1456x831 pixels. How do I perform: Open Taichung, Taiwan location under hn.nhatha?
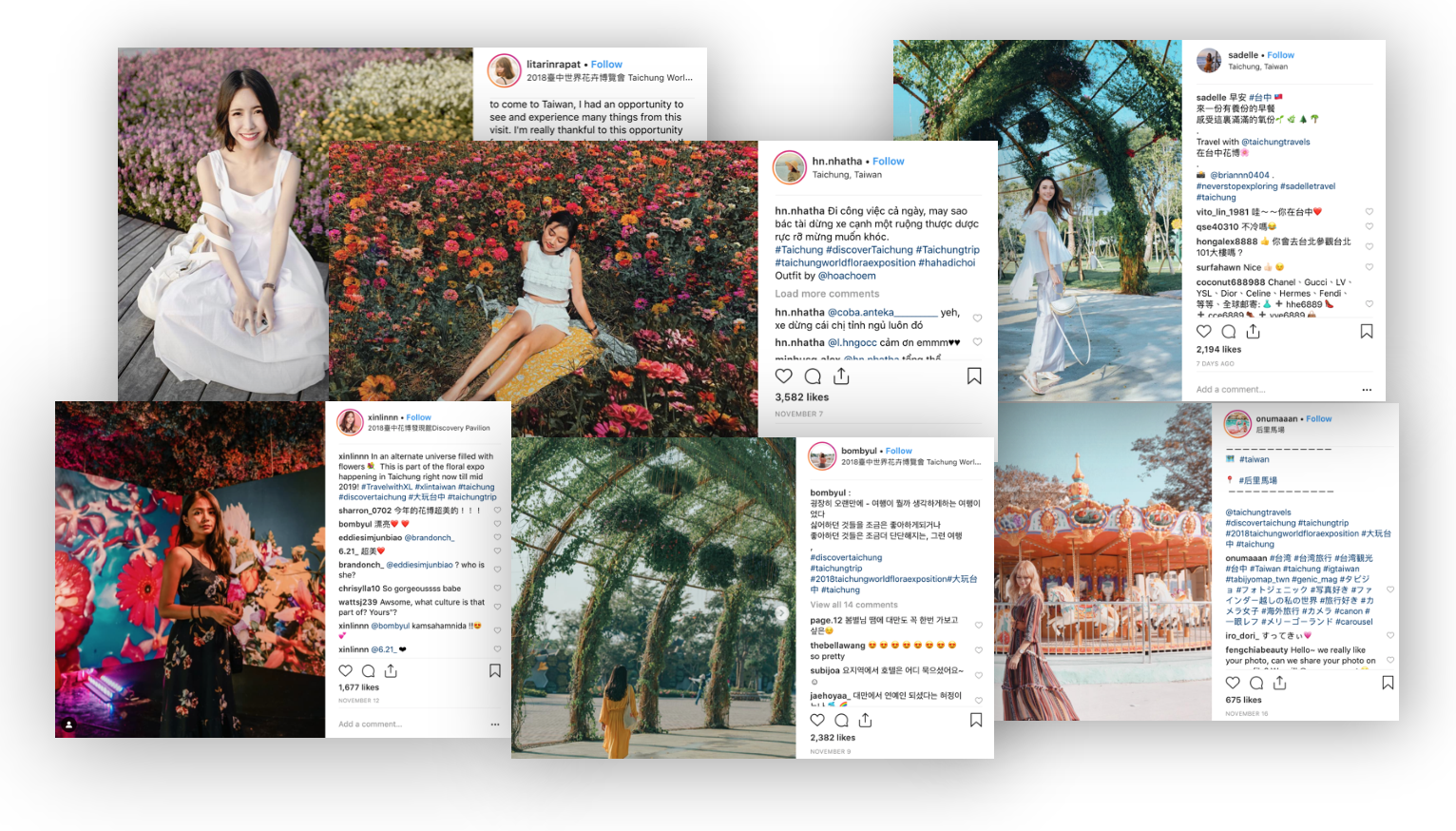[x=847, y=175]
